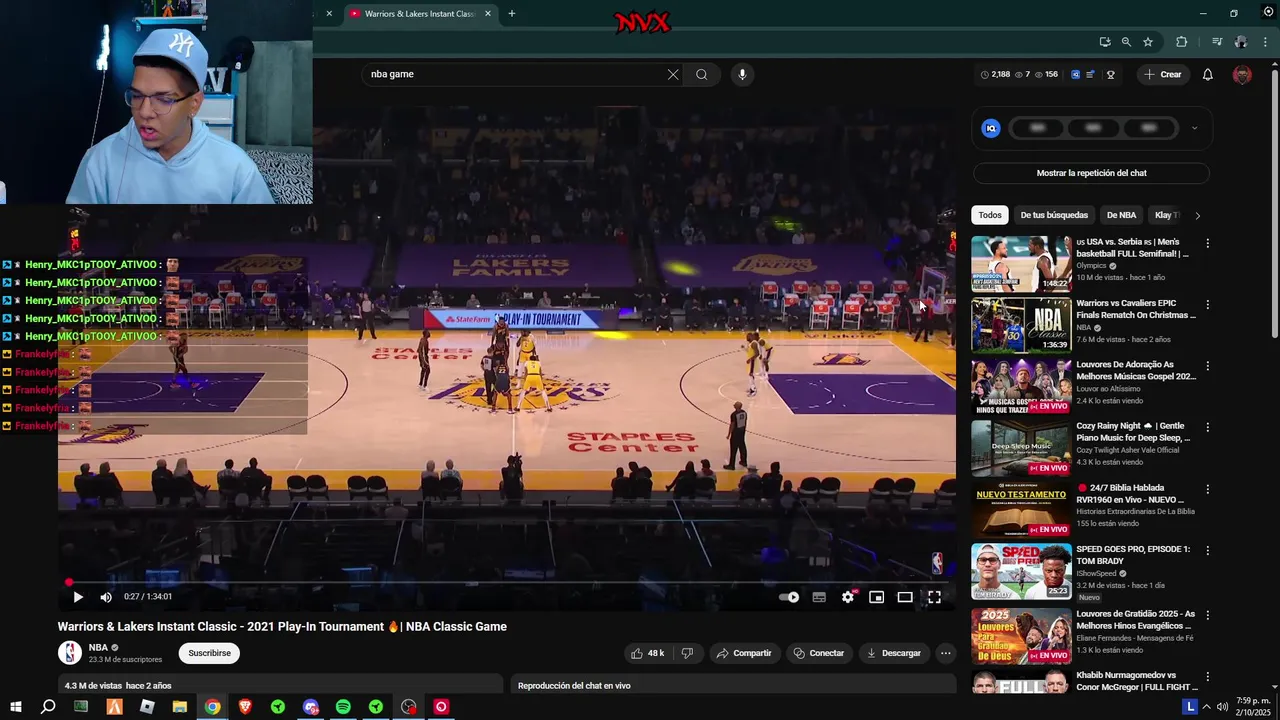1280x720 pixels.
Task: Select the 'De tus búsquedas' chip
Action: point(1054,215)
